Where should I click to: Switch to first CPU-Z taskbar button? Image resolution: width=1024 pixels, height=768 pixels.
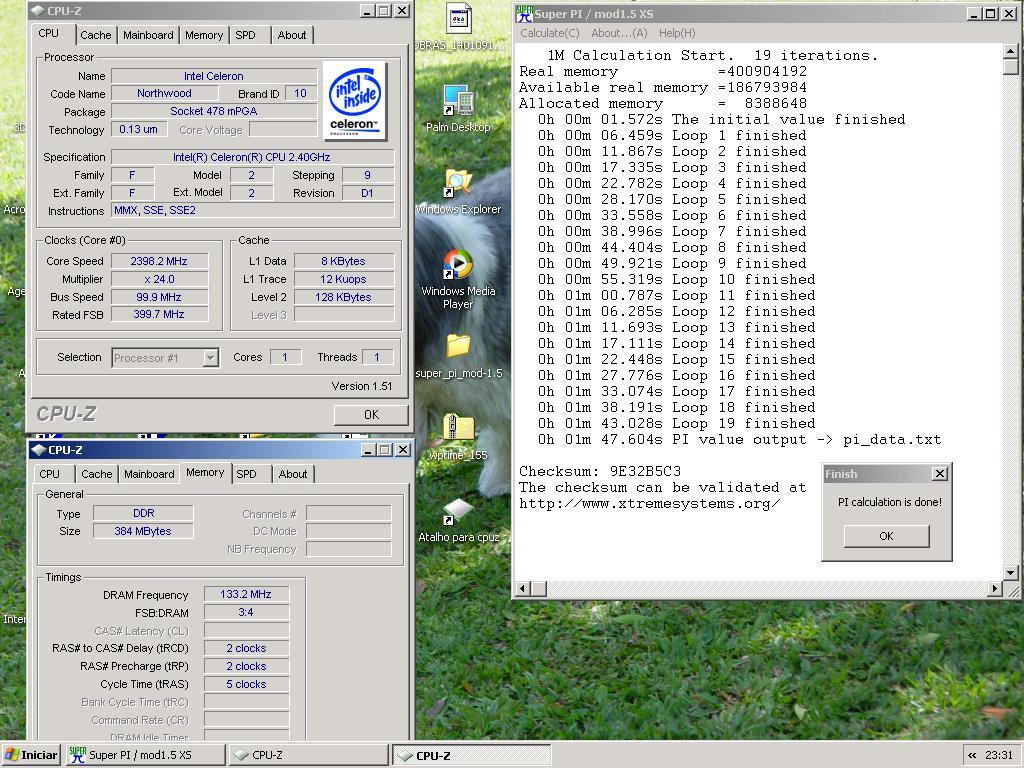(x=308, y=755)
